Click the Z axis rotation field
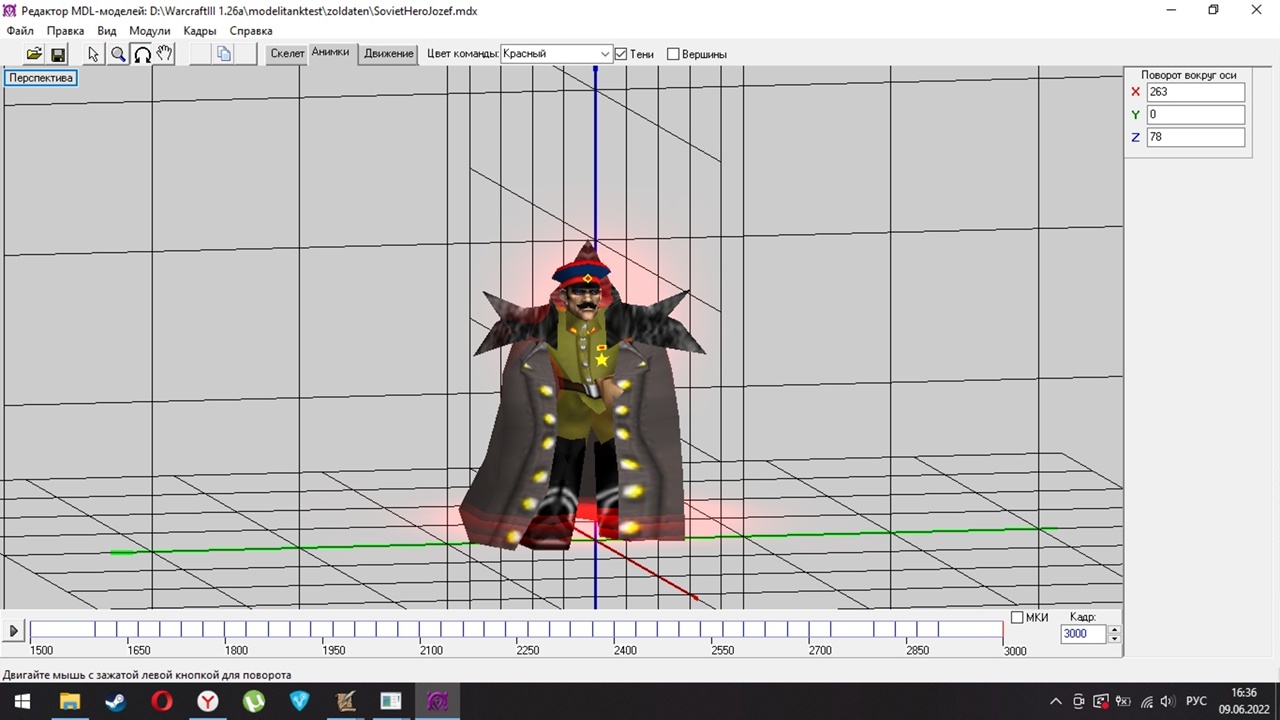The image size is (1280, 720). (x=1196, y=137)
